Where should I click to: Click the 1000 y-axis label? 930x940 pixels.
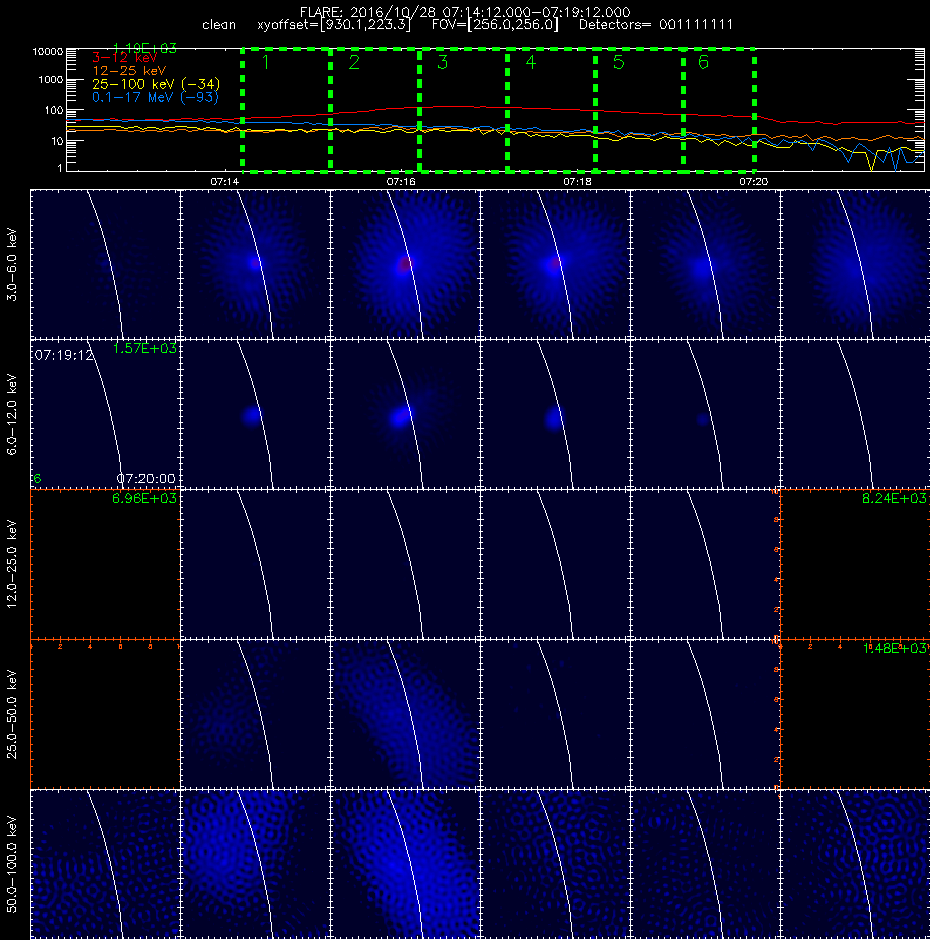click(x=50, y=80)
